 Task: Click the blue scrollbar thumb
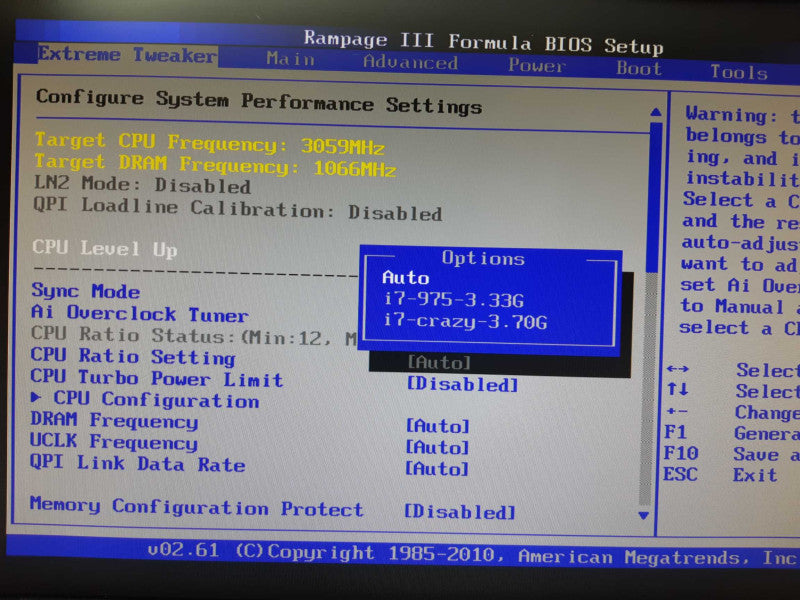(655, 198)
